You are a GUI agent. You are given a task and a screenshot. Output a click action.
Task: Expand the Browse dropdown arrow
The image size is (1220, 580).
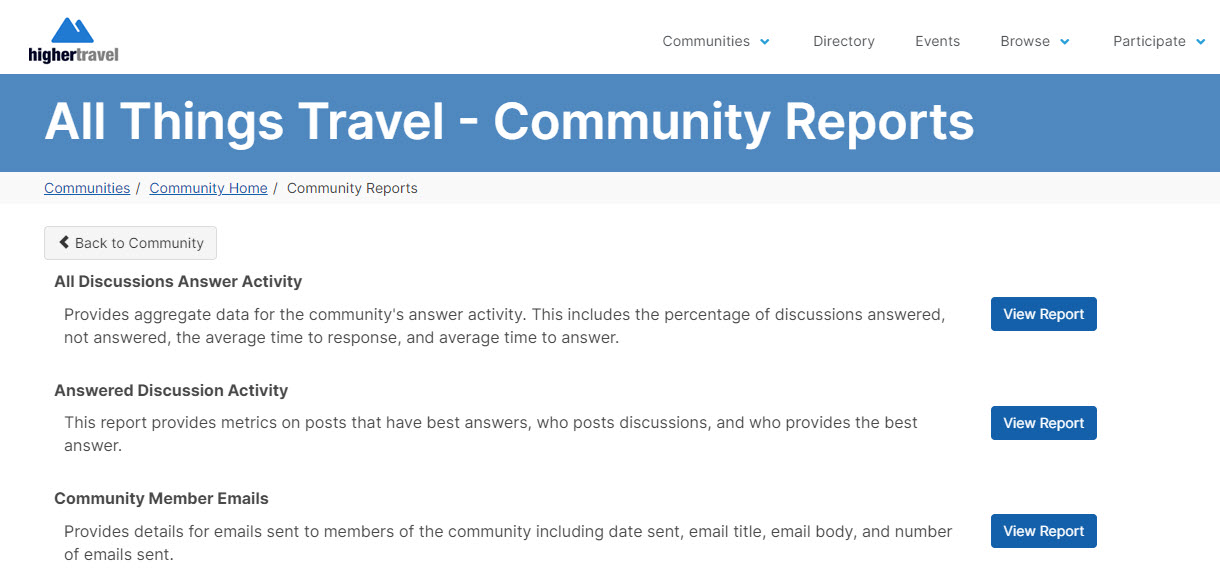click(1065, 42)
